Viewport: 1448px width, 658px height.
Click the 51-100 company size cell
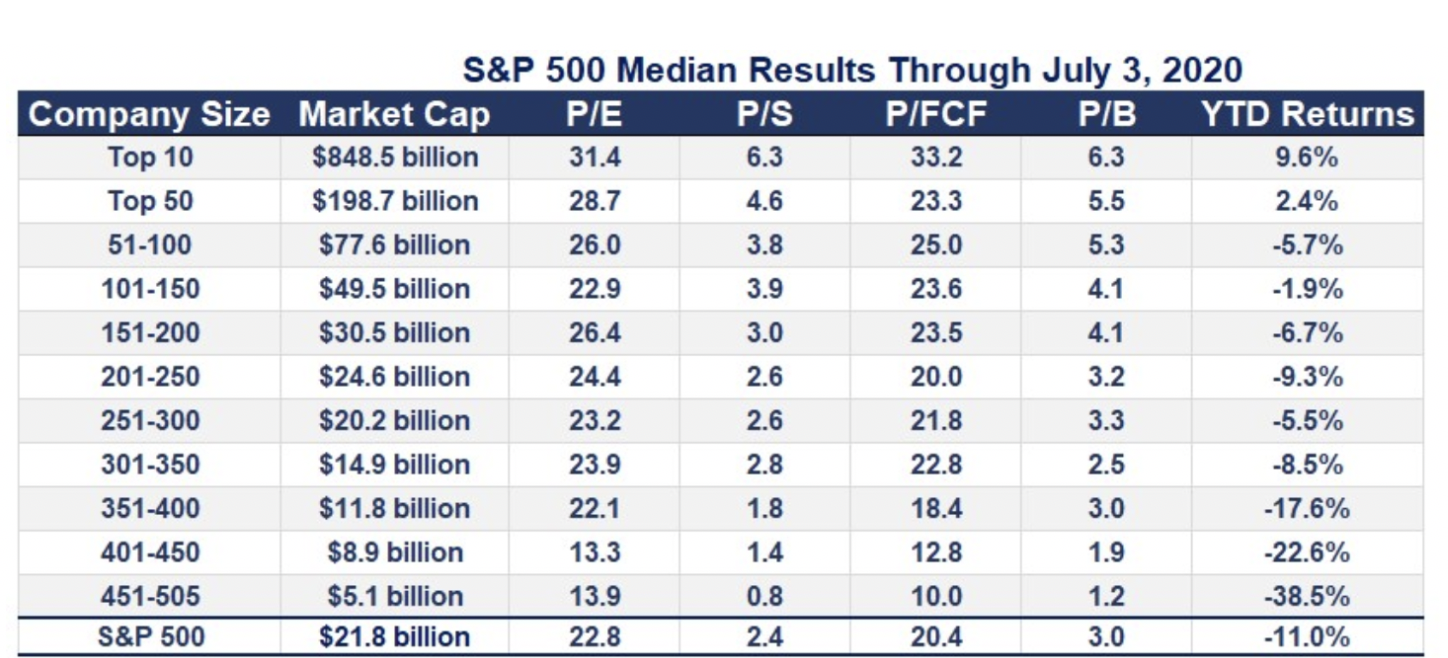click(149, 245)
